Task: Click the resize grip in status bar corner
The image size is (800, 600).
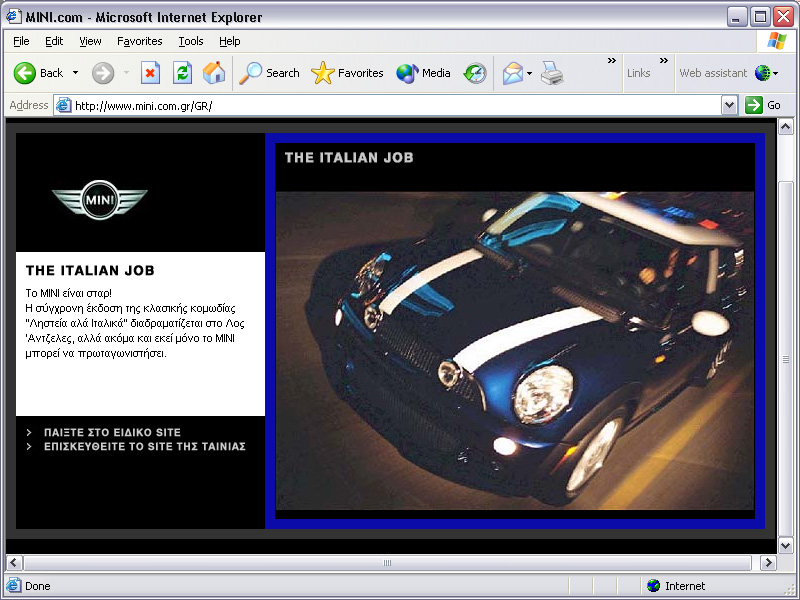Action: 788,588
